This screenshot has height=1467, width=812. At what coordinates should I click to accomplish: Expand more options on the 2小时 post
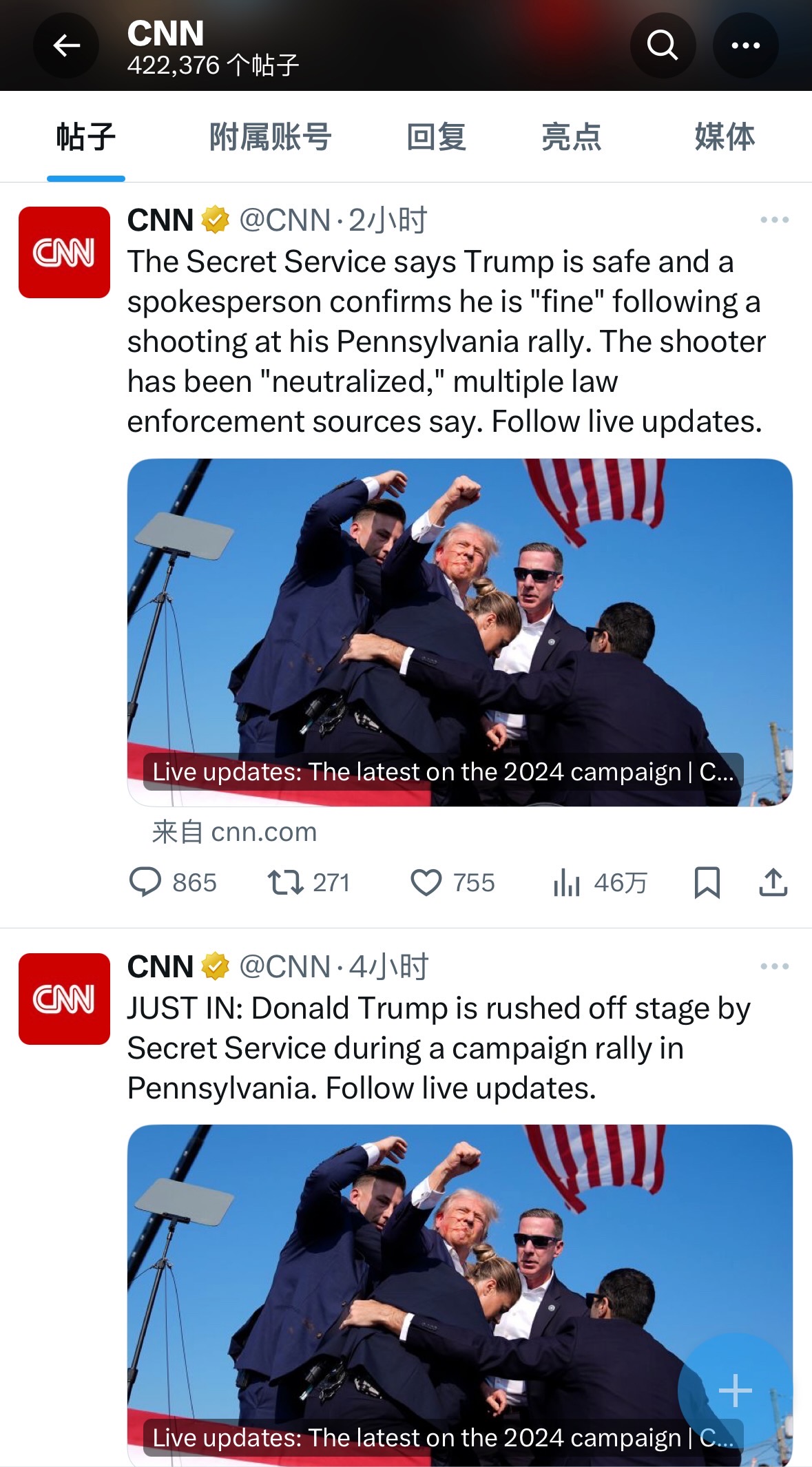click(x=774, y=220)
